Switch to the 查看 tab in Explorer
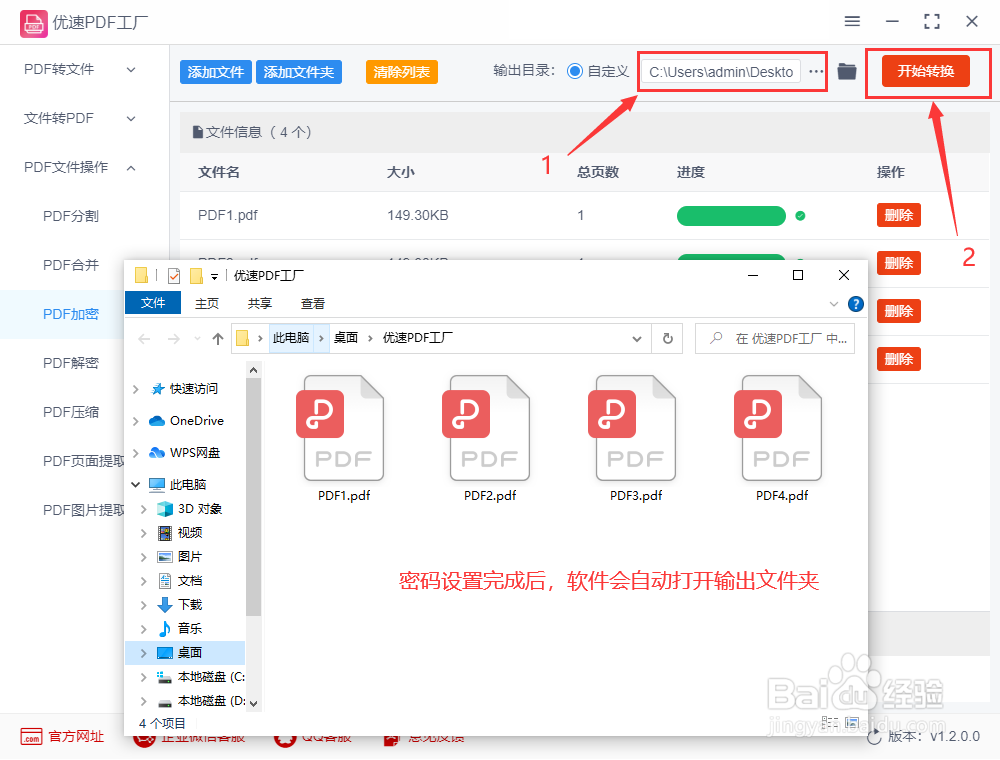The height and width of the screenshot is (760, 1000). 312,303
